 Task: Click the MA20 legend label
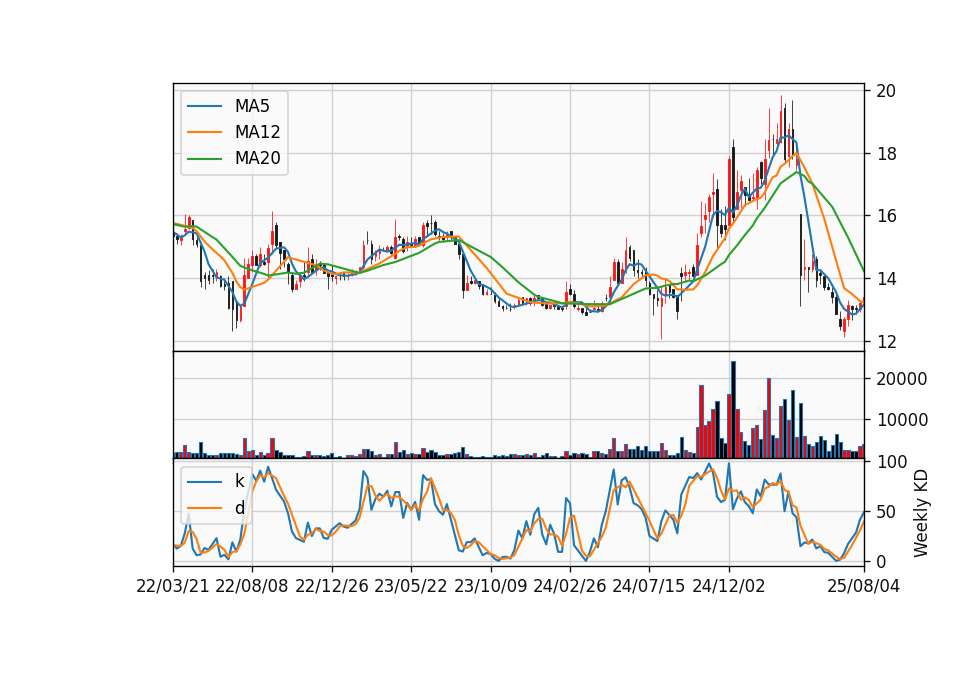pyautogui.click(x=257, y=159)
